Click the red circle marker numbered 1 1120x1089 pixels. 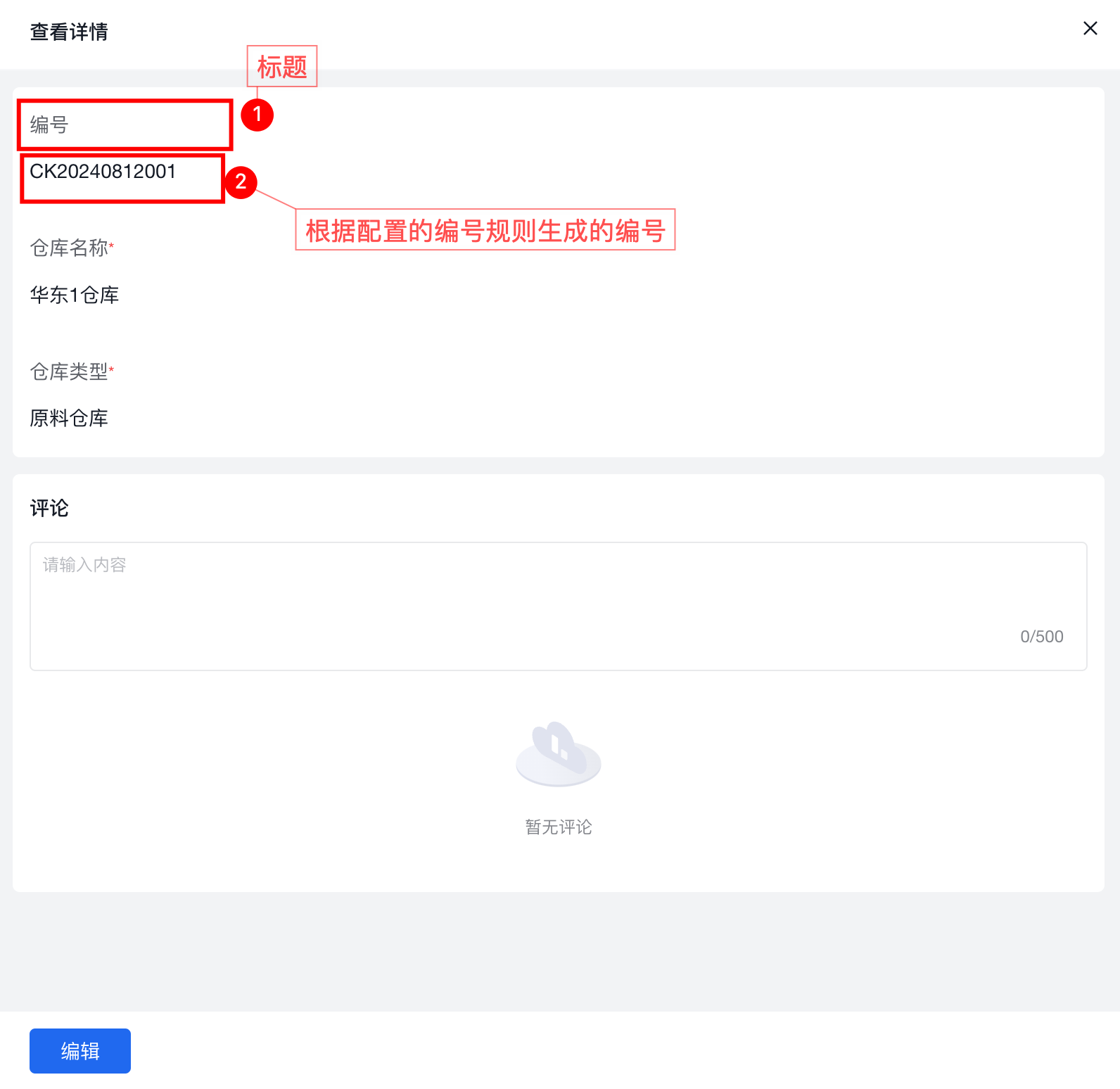(257, 115)
